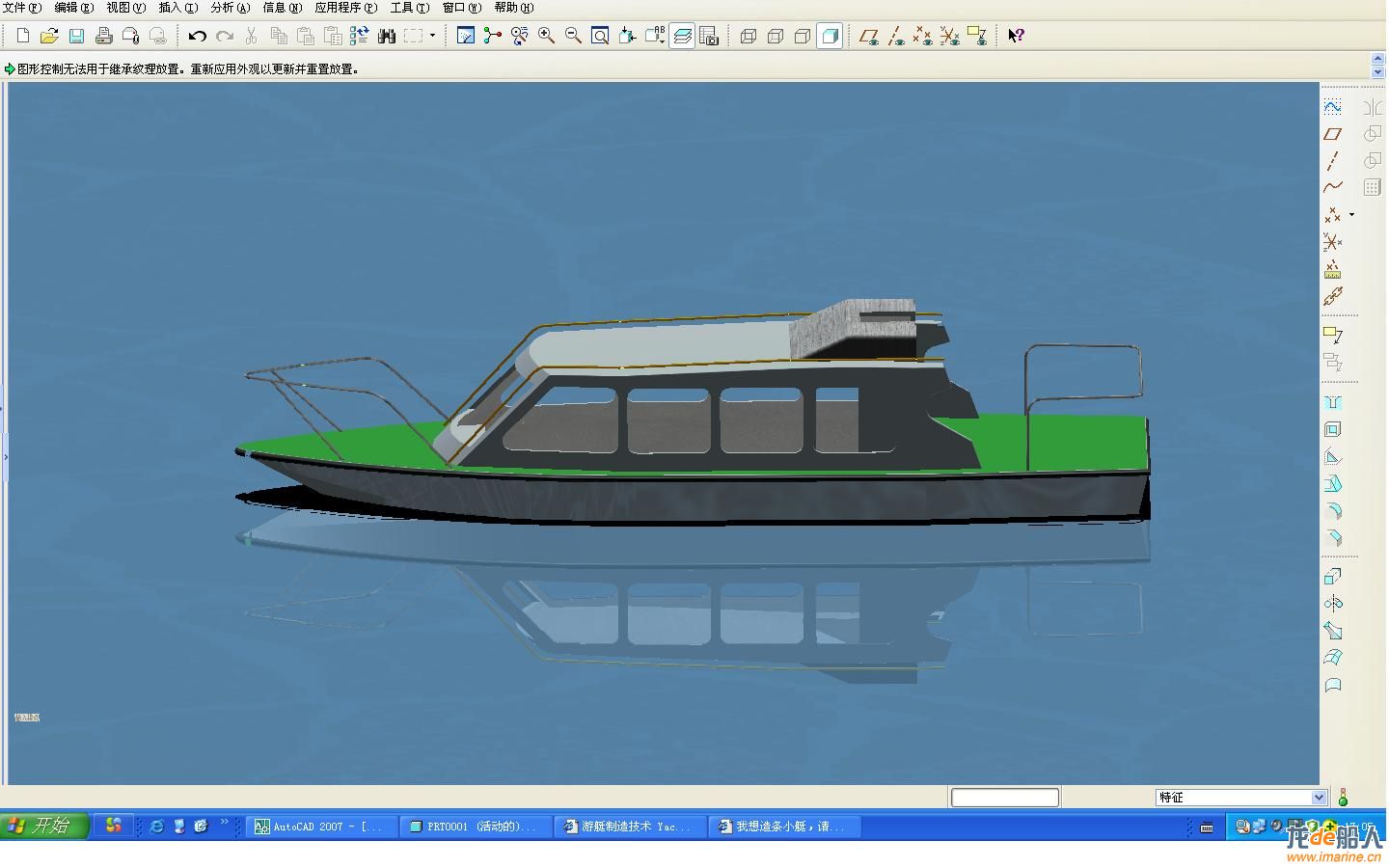The image size is (1389, 868).
Task: Click the Redo arrow icon
Action: point(224,36)
